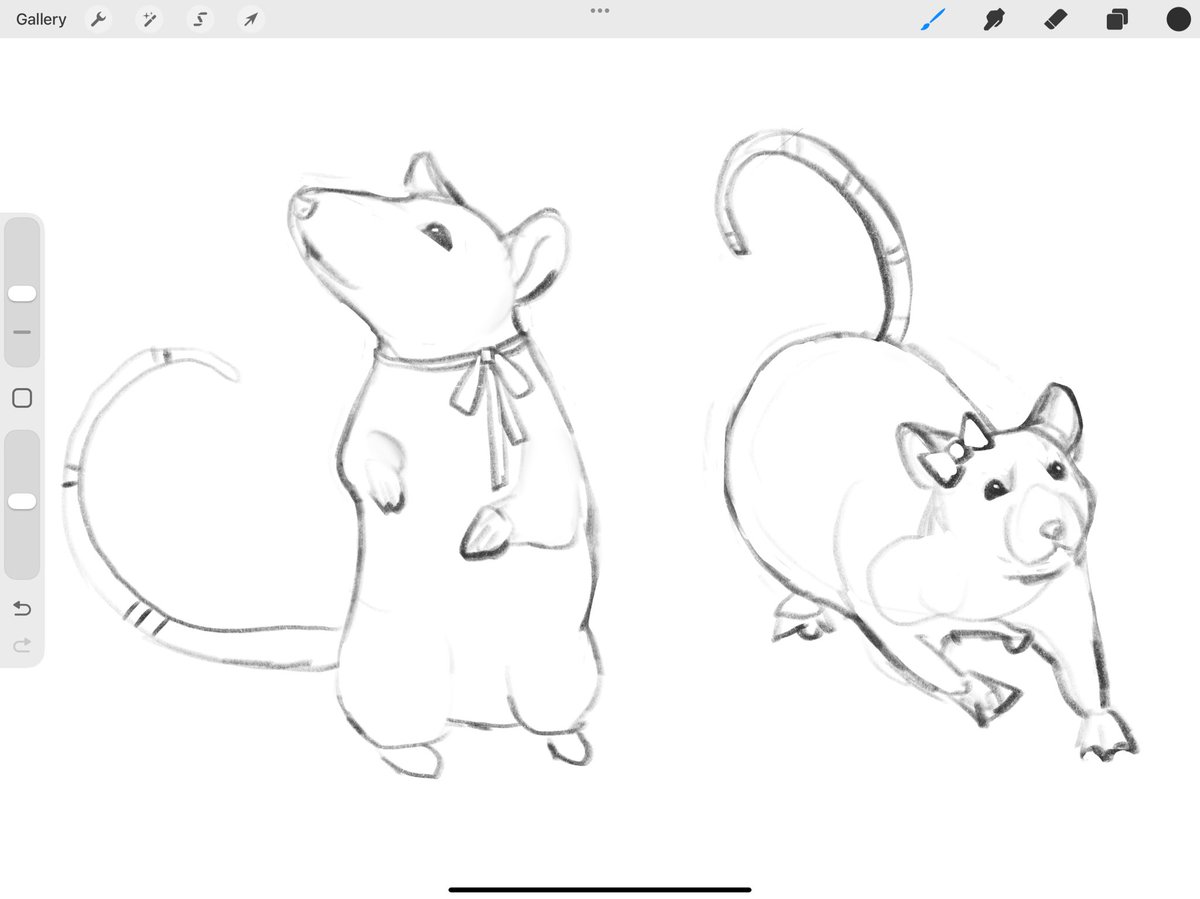Open the Layers panel
Screen dimensions: 1200x899
(1117, 19)
